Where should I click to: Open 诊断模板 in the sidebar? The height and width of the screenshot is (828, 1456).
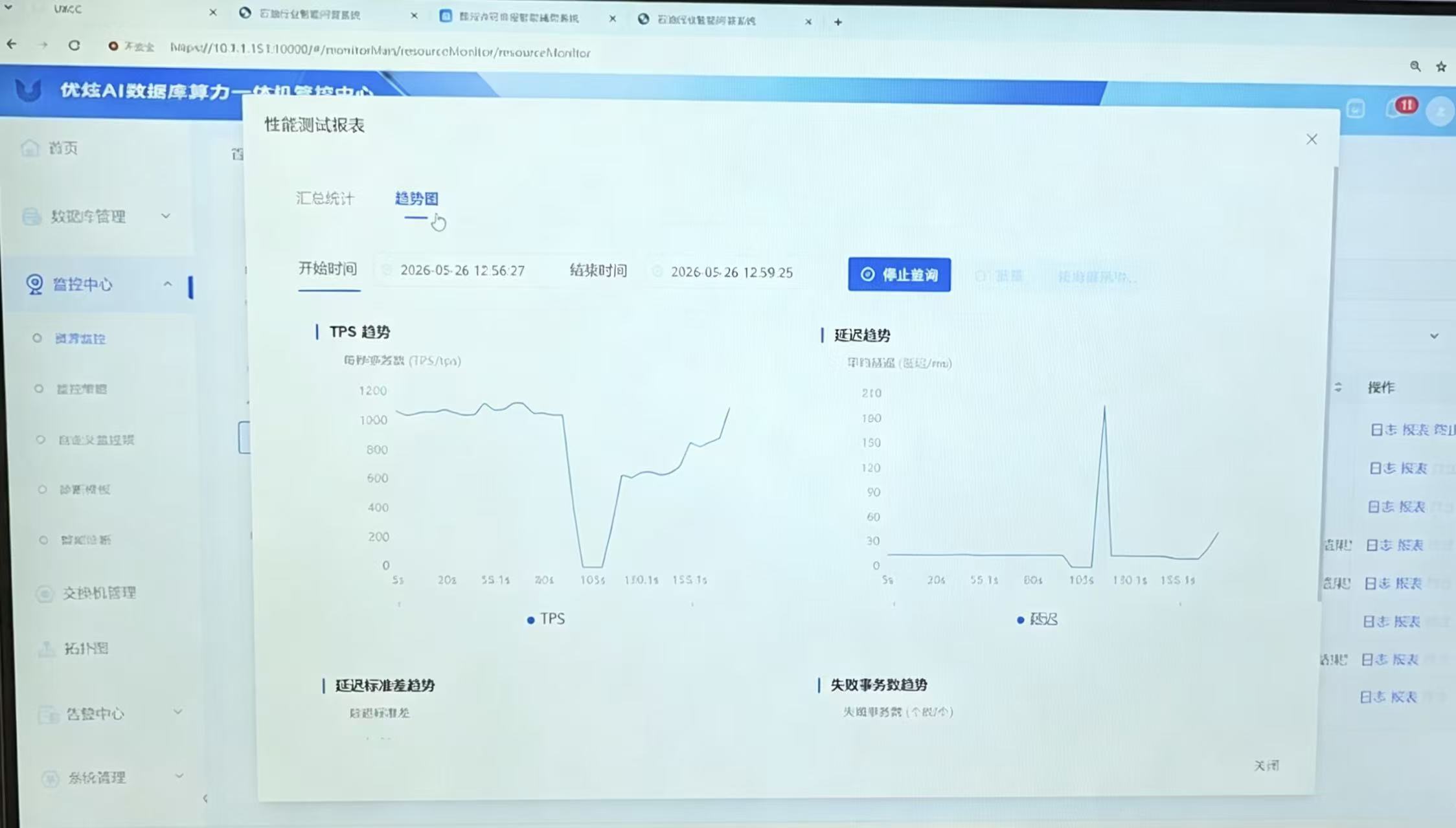pos(85,489)
